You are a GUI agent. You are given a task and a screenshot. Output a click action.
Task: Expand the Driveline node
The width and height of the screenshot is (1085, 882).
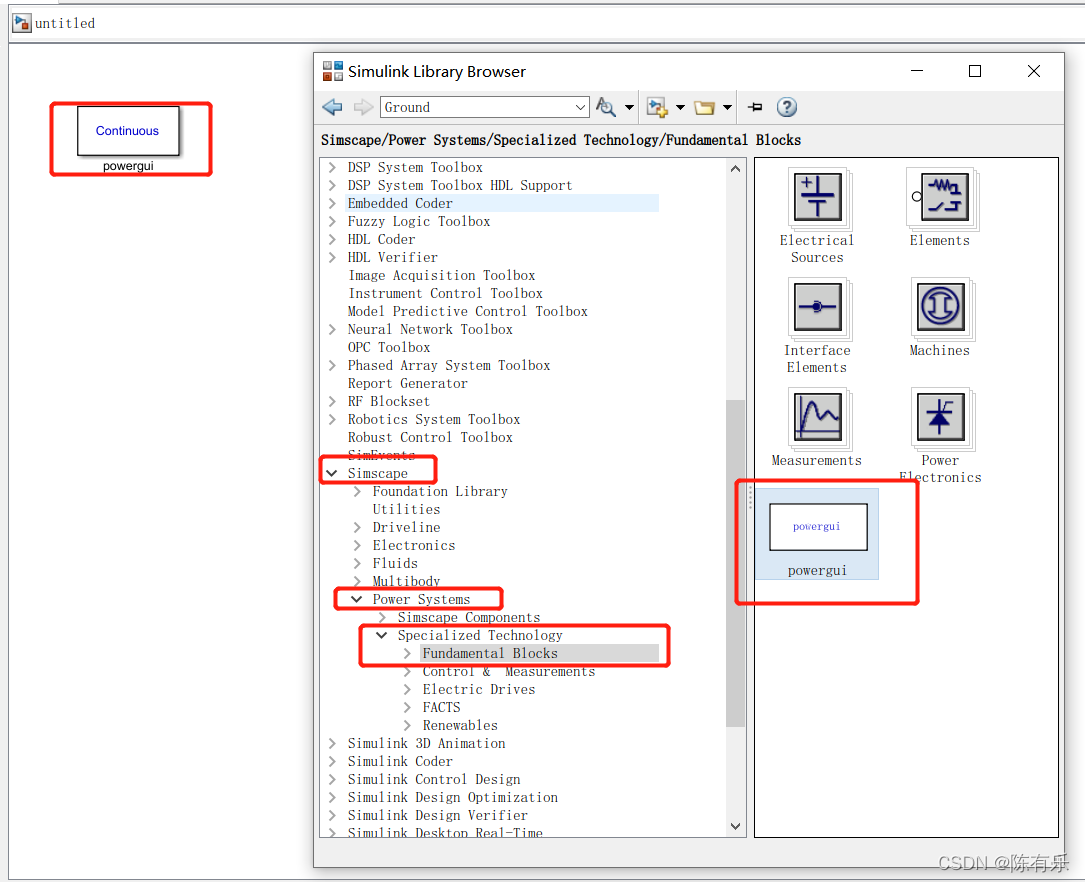(357, 527)
